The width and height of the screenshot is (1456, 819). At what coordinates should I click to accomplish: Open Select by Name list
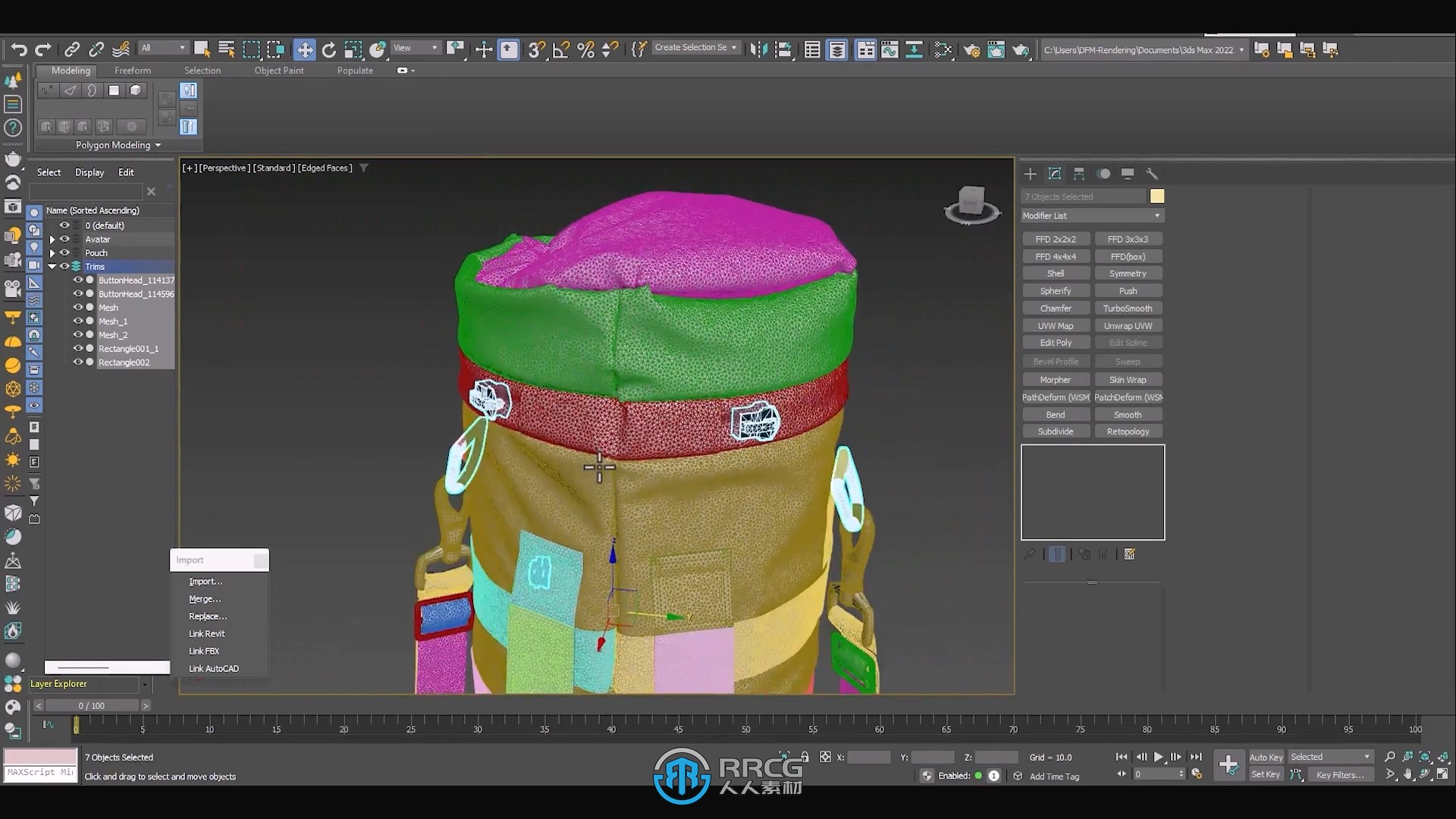click(x=227, y=50)
